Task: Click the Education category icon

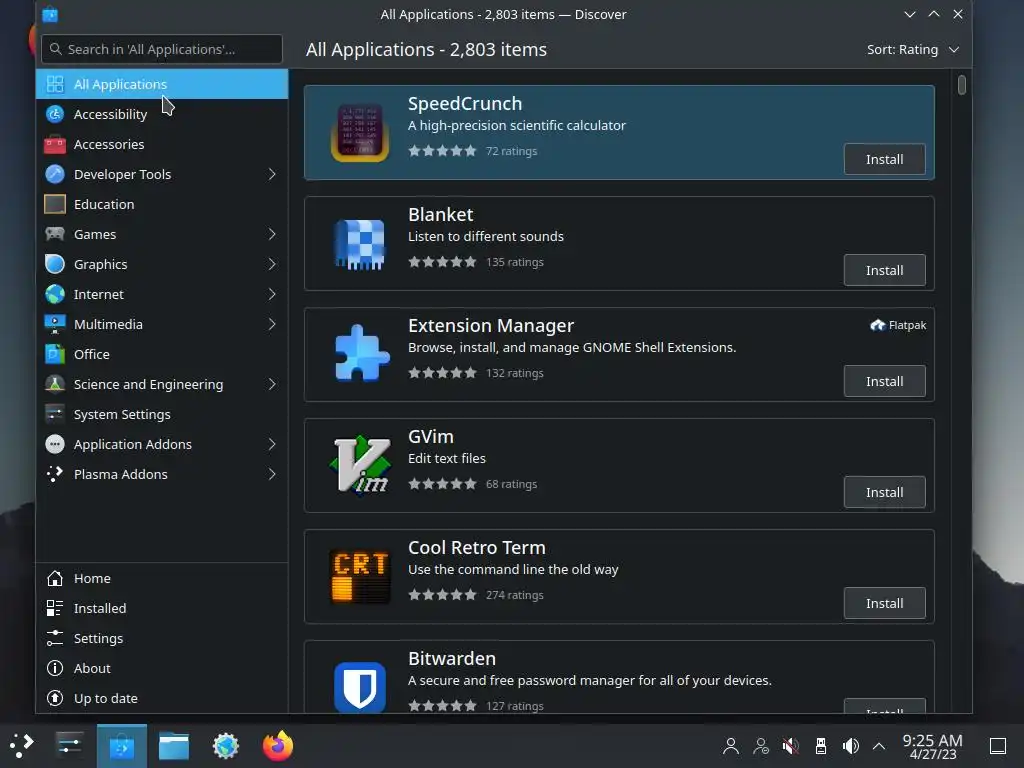Action: [x=55, y=204]
